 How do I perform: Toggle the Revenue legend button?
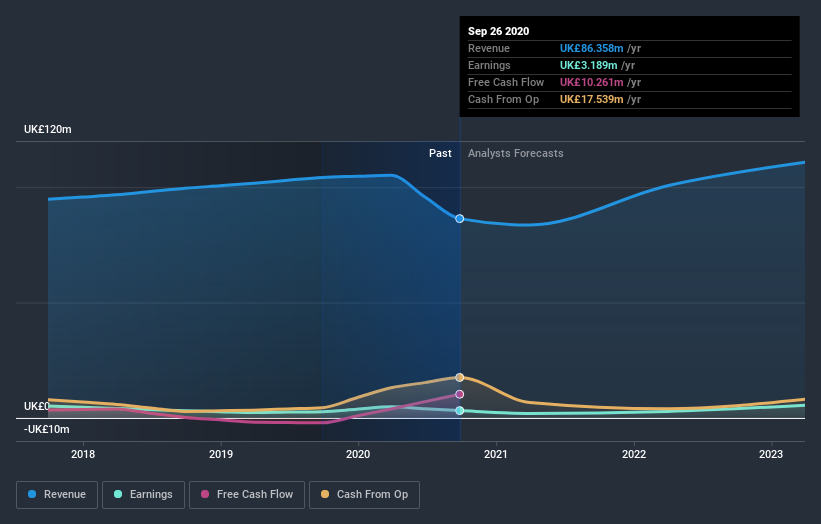tap(57, 495)
